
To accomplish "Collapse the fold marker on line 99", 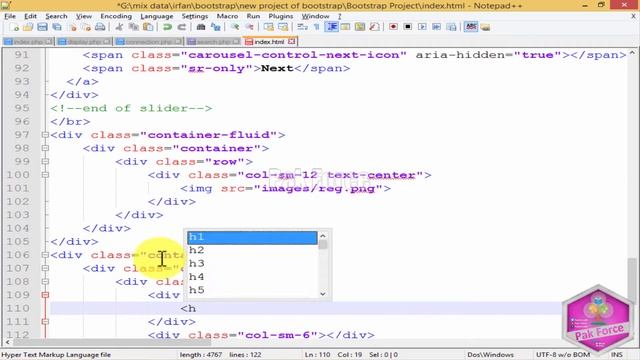I will pyautogui.click(x=45, y=162).
